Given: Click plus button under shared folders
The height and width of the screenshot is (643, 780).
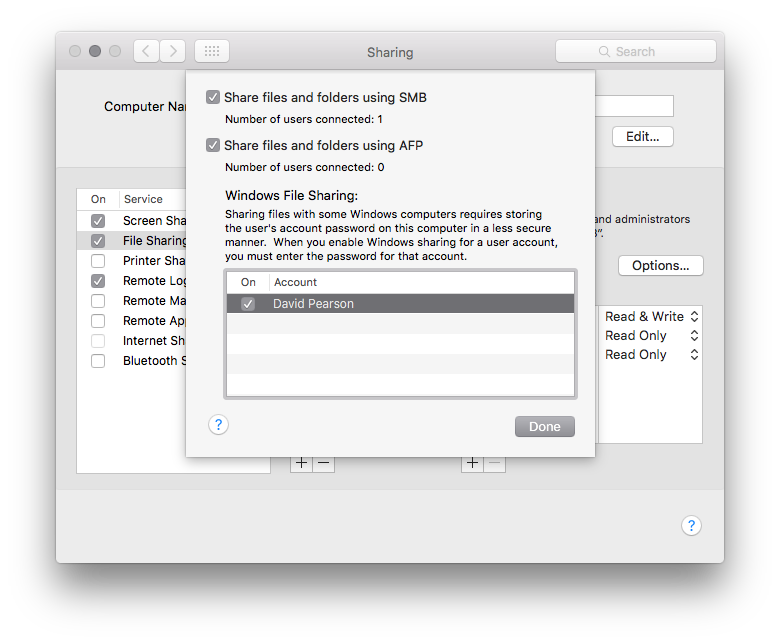Looking at the screenshot, I should click(x=302, y=463).
